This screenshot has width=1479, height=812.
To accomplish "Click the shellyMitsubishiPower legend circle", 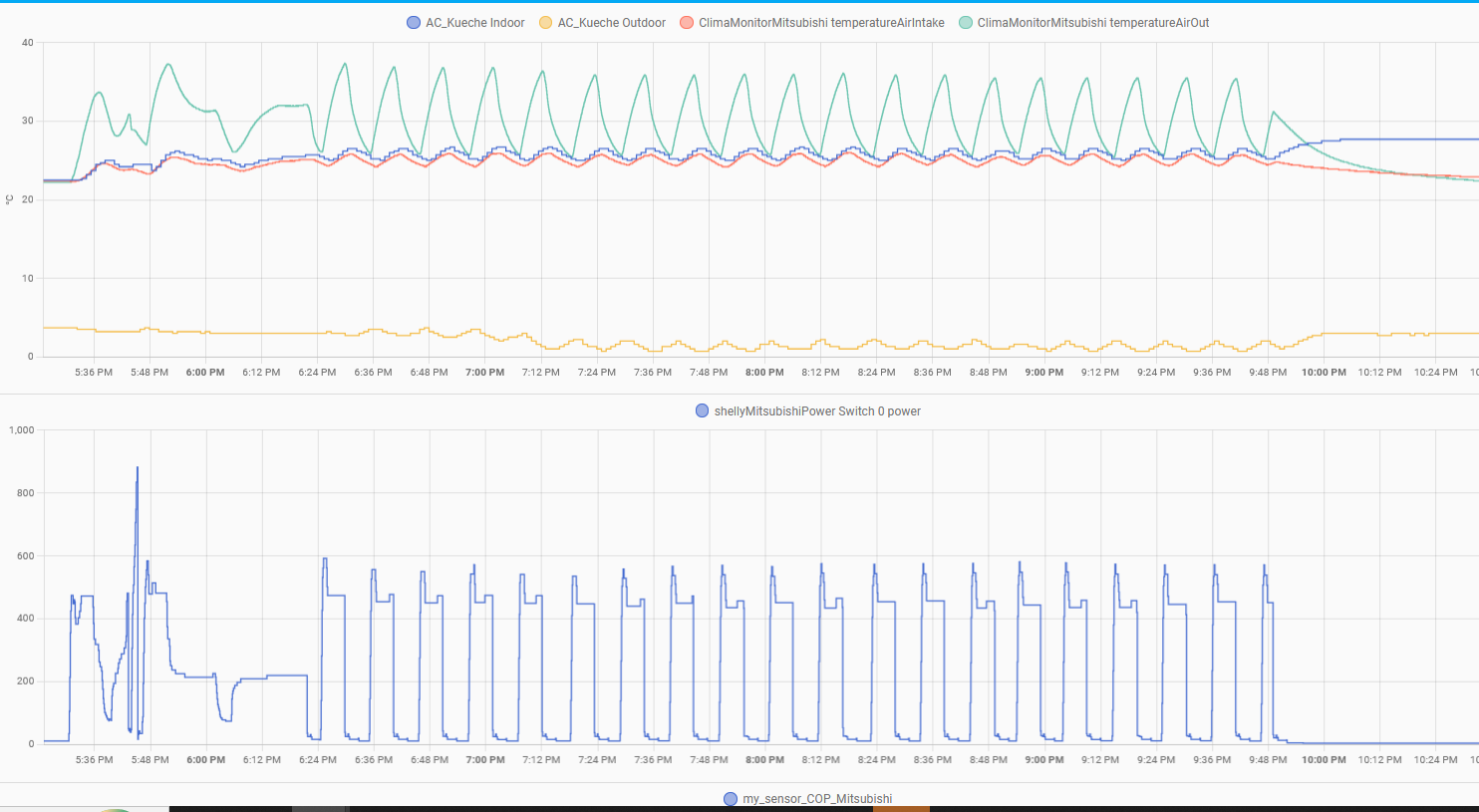I will [703, 411].
